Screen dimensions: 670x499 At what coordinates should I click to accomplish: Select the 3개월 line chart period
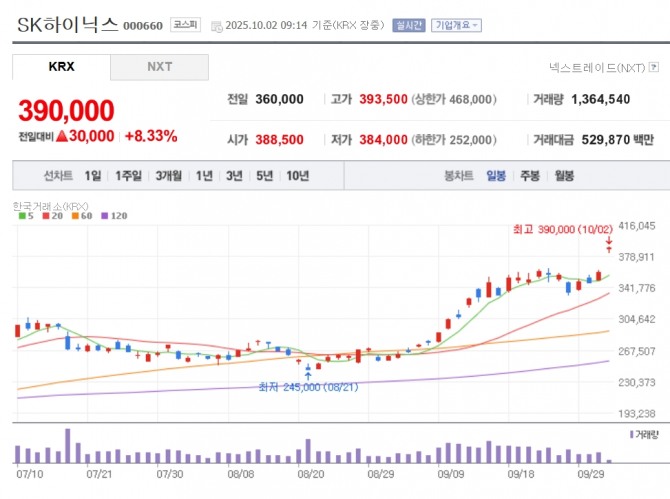[168, 176]
